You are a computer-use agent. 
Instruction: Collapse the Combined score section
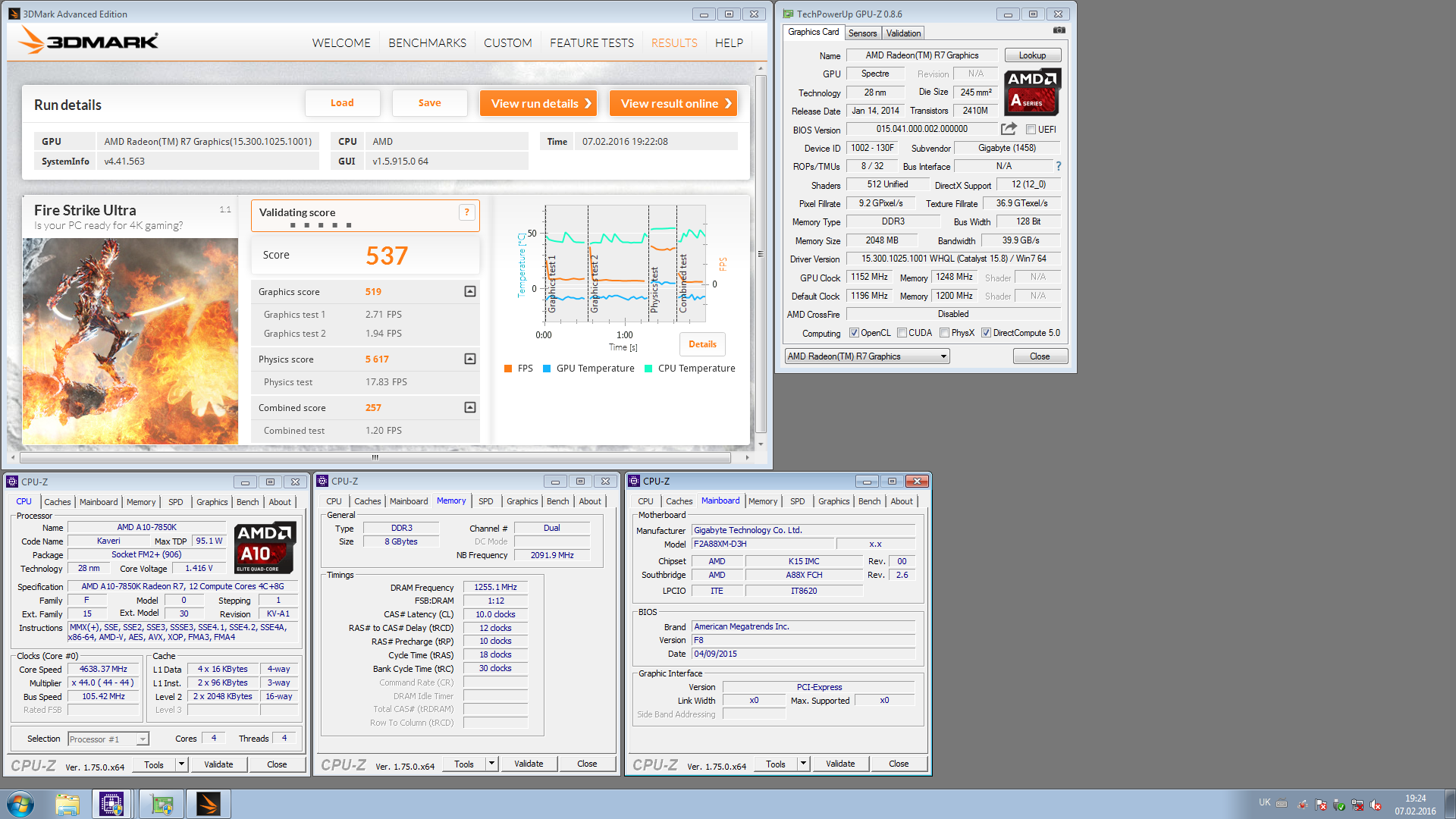click(x=470, y=408)
